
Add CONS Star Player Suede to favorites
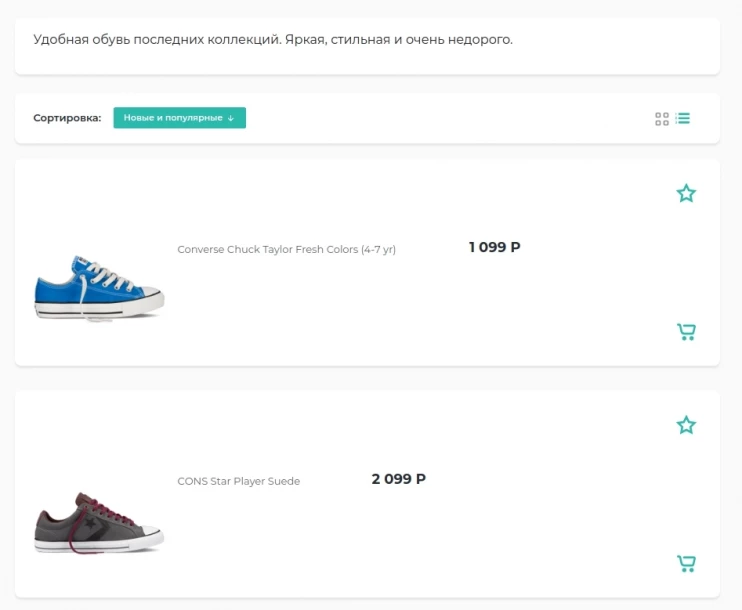coord(686,425)
